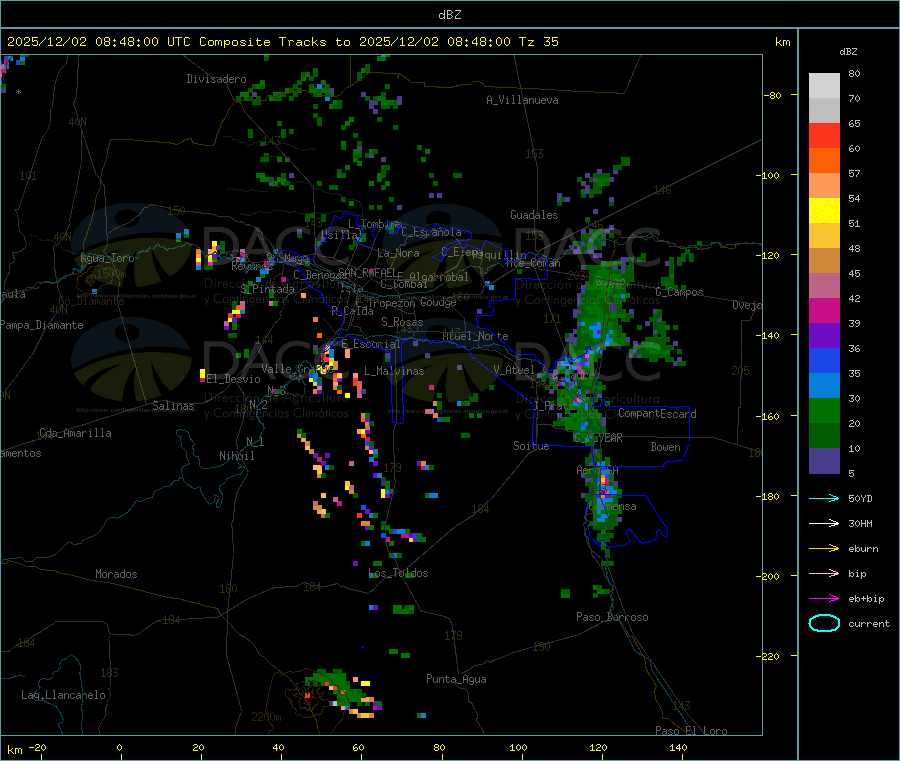This screenshot has width=900, height=761.
Task: Click the El_Desvio map label
Action: (233, 379)
